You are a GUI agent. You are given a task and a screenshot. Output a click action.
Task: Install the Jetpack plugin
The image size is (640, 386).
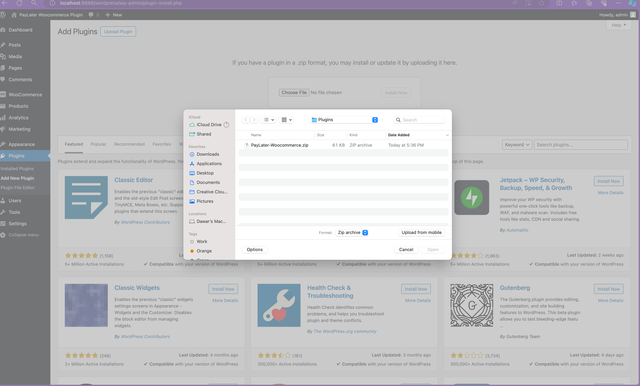pos(609,181)
